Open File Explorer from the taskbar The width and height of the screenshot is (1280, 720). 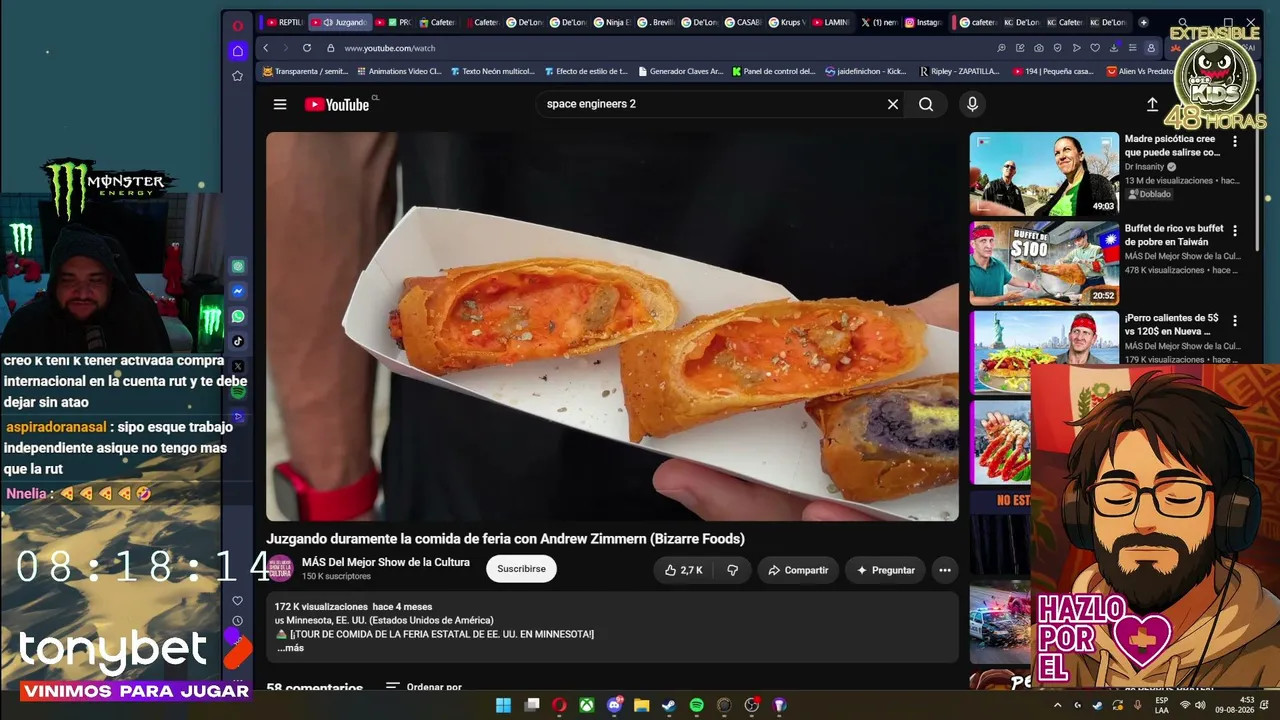click(x=641, y=705)
